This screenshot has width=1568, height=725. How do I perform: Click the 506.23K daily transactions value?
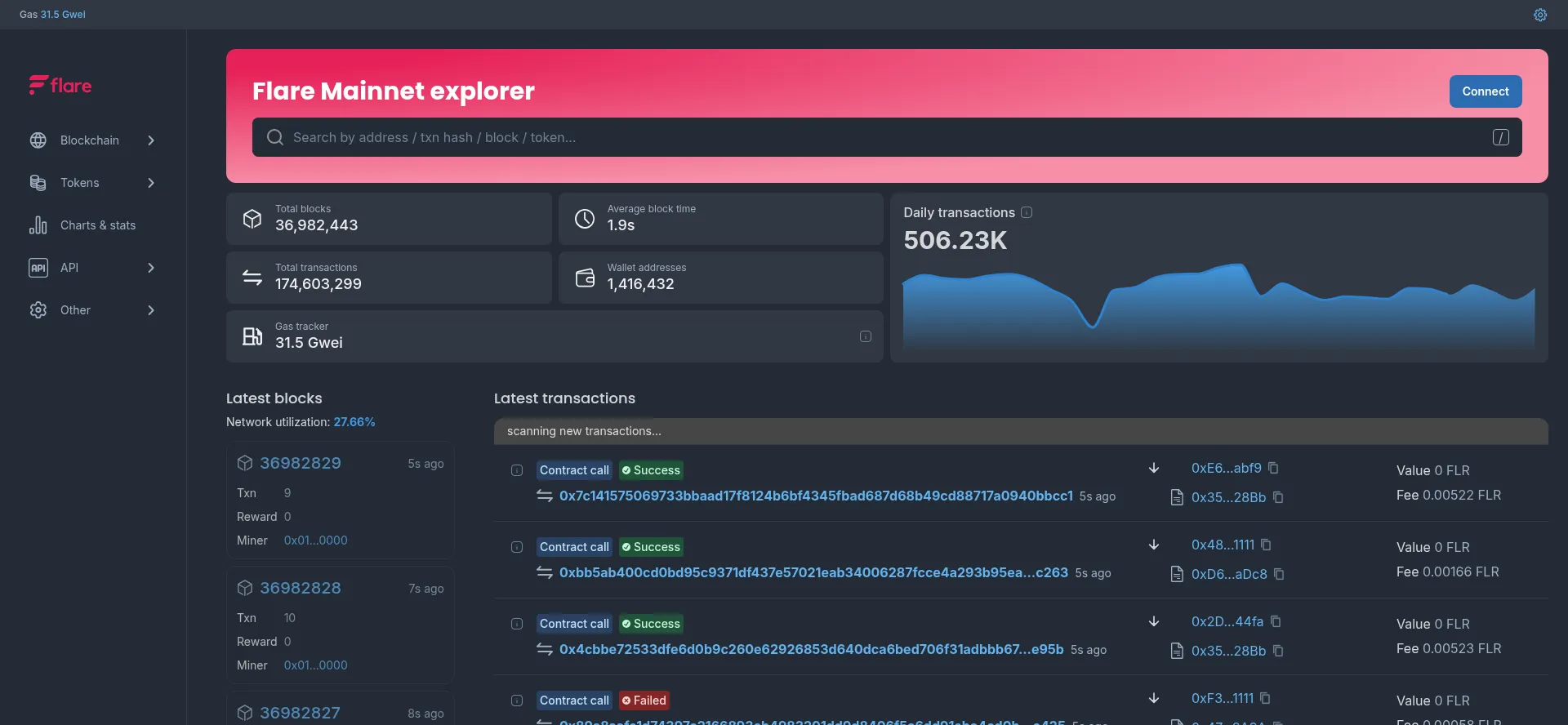tap(955, 240)
